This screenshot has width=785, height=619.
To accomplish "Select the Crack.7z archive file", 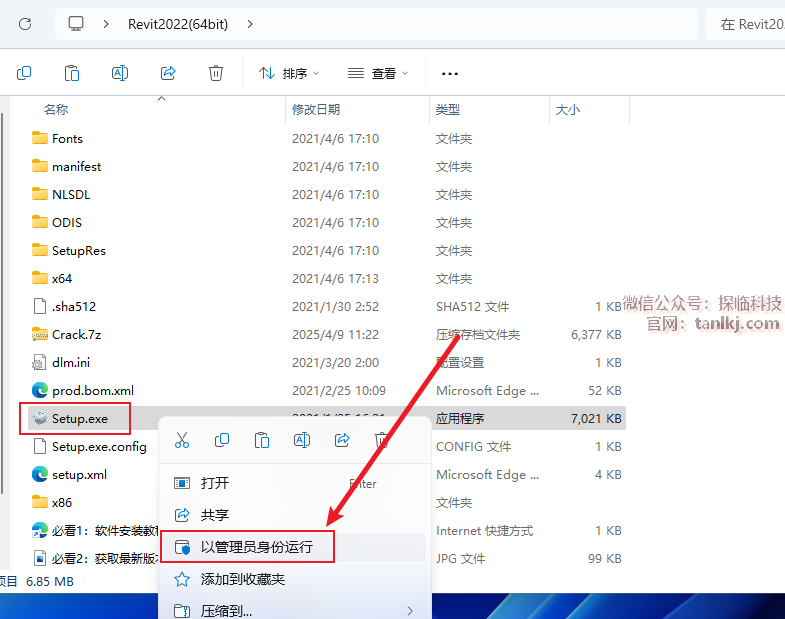I will tap(76, 335).
